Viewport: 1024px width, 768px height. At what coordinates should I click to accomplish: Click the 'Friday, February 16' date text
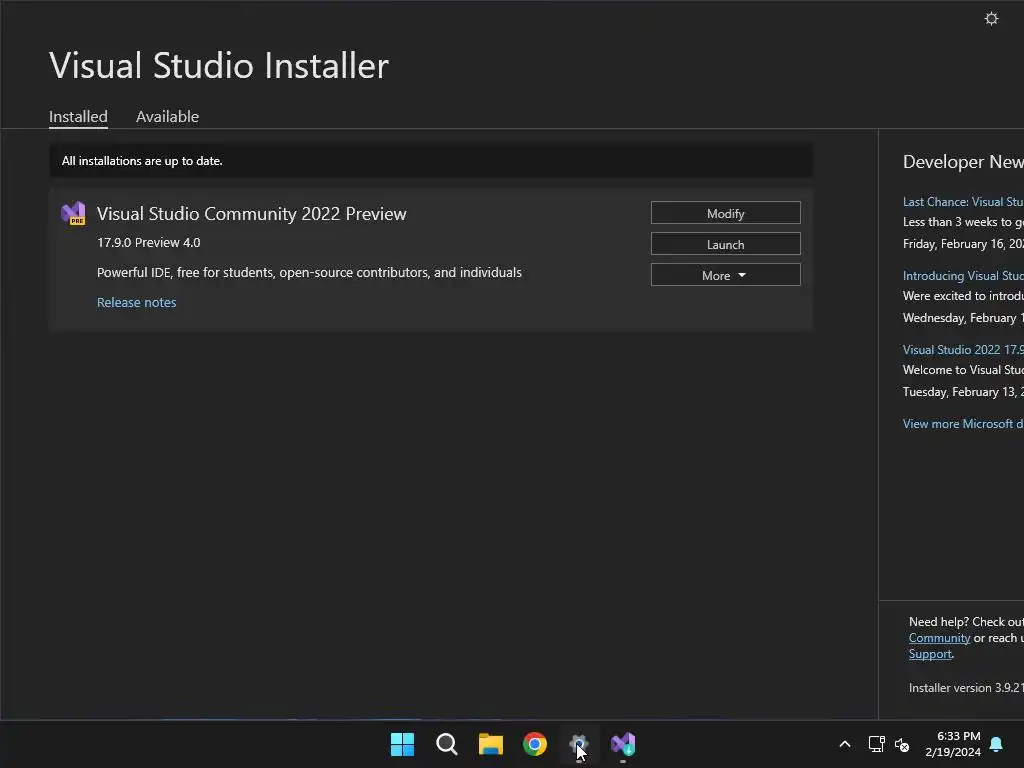pyautogui.click(x=963, y=244)
